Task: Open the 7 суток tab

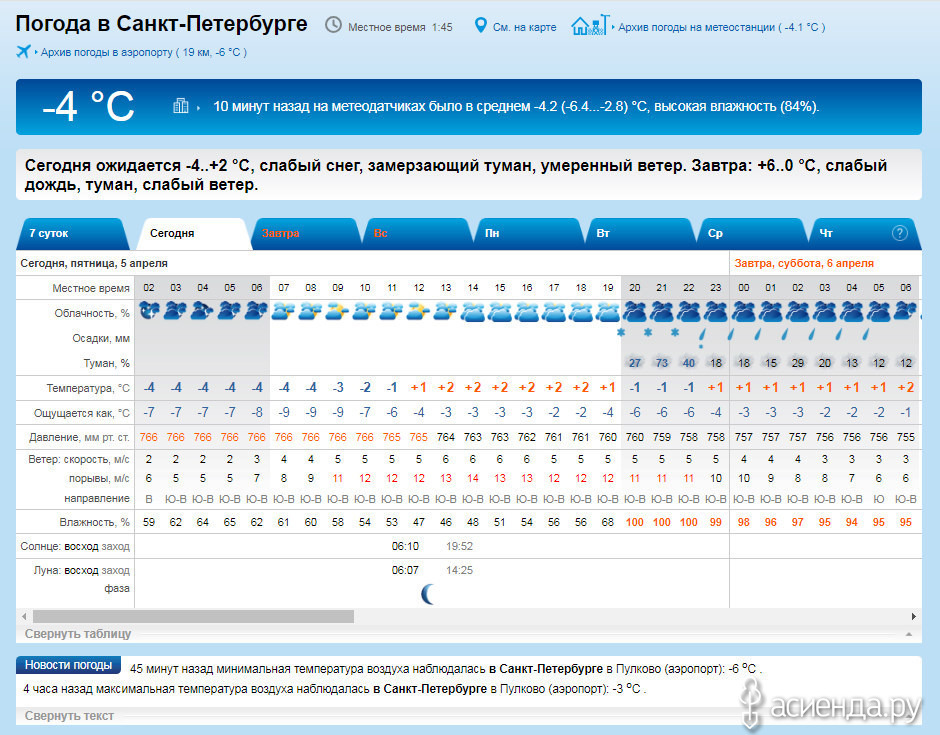Action: [x=73, y=233]
